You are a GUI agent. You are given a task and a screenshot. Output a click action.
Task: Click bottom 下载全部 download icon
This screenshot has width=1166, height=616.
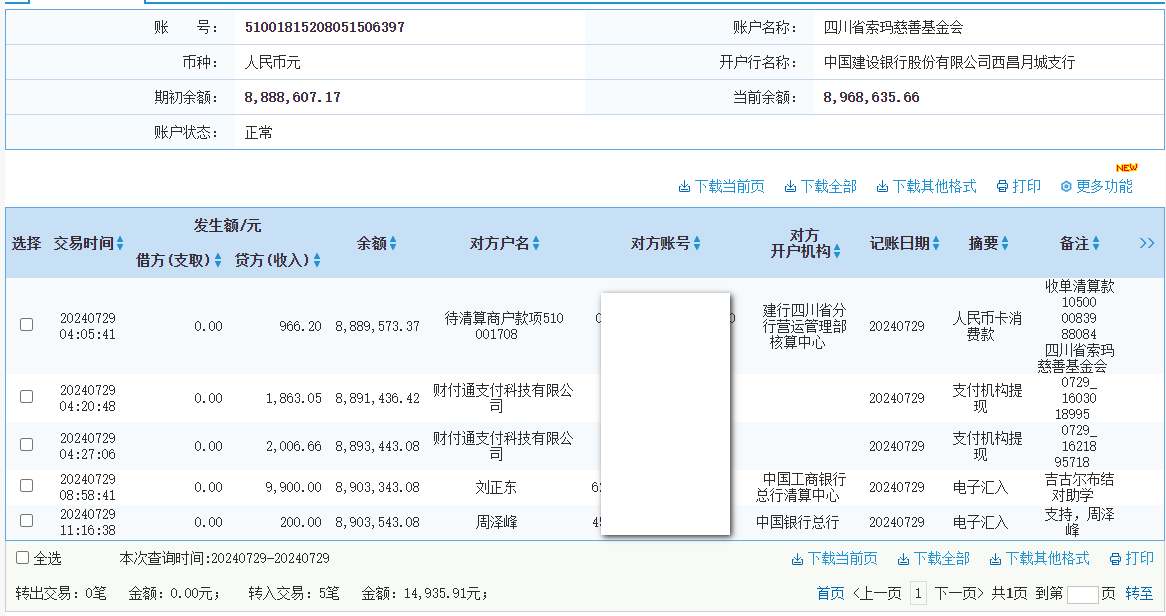(904, 559)
